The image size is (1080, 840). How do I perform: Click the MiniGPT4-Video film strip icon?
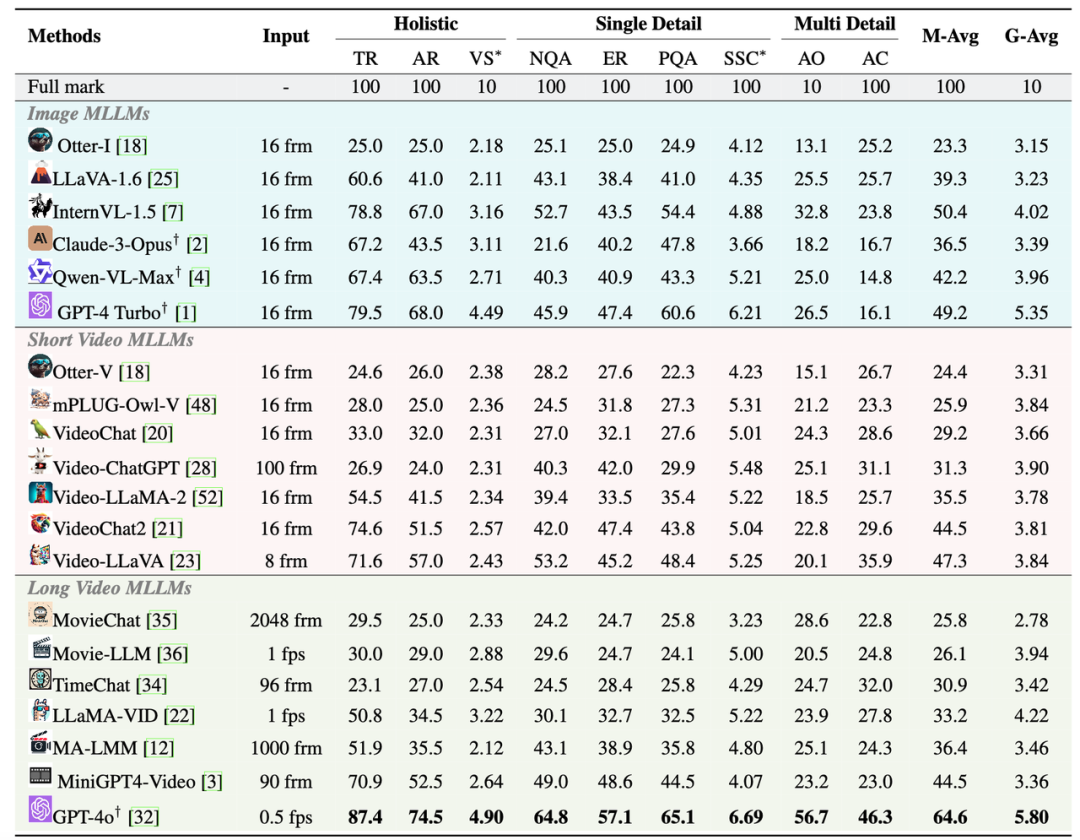point(41,776)
